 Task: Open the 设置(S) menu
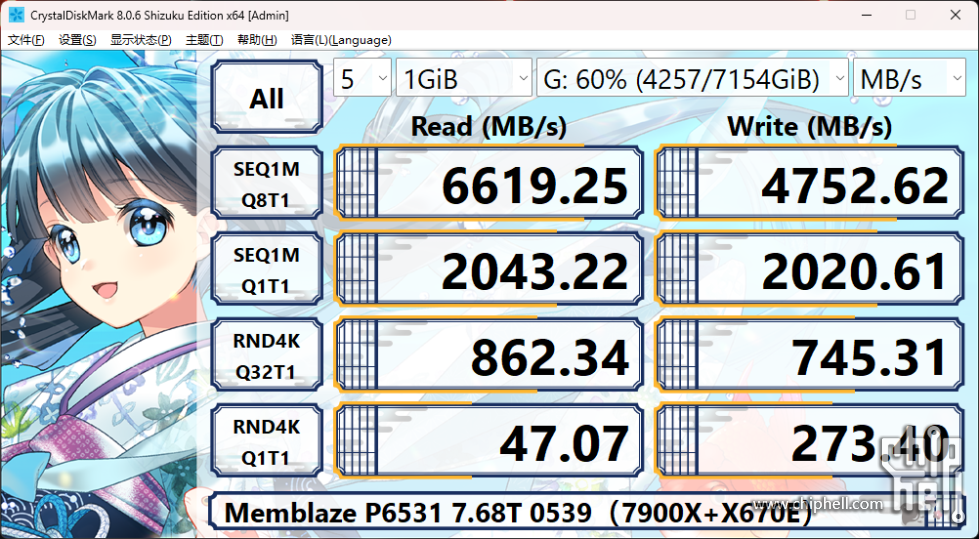tap(77, 40)
